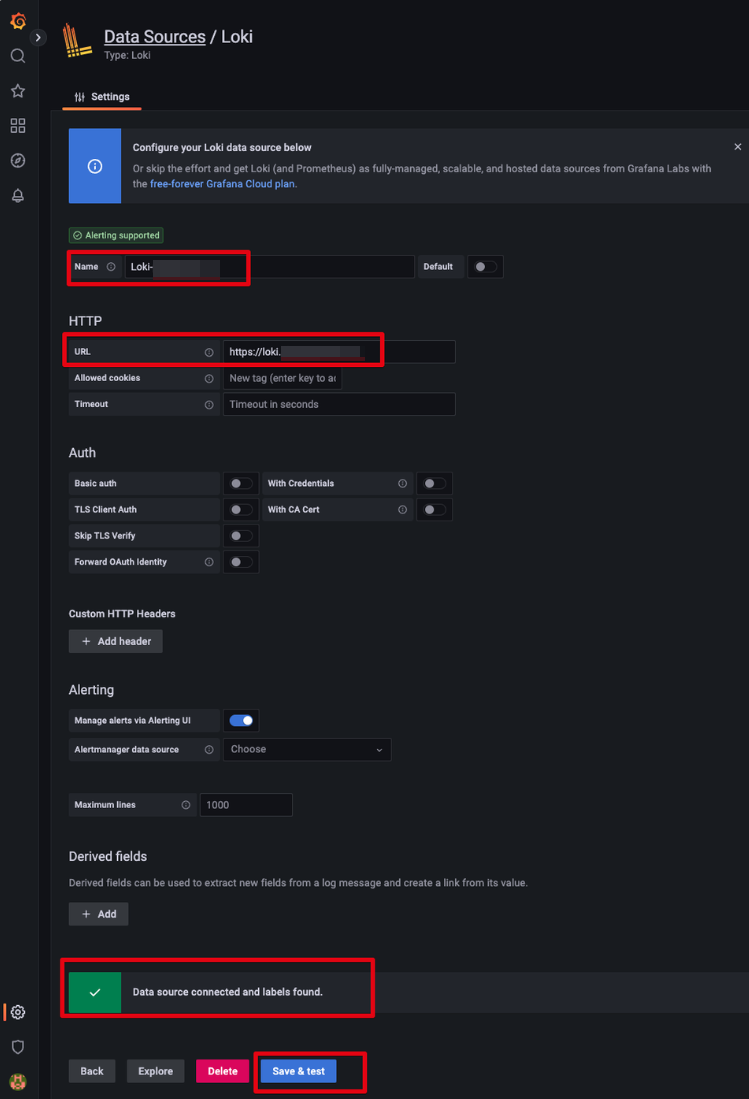Click the Maximum lines input field

tap(246, 805)
